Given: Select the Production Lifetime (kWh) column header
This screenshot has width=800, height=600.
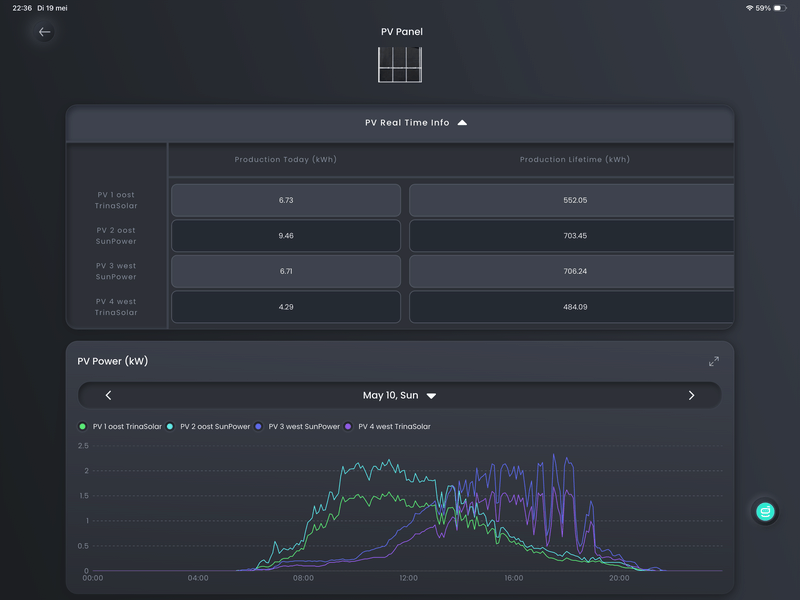Looking at the screenshot, I should [574, 160].
